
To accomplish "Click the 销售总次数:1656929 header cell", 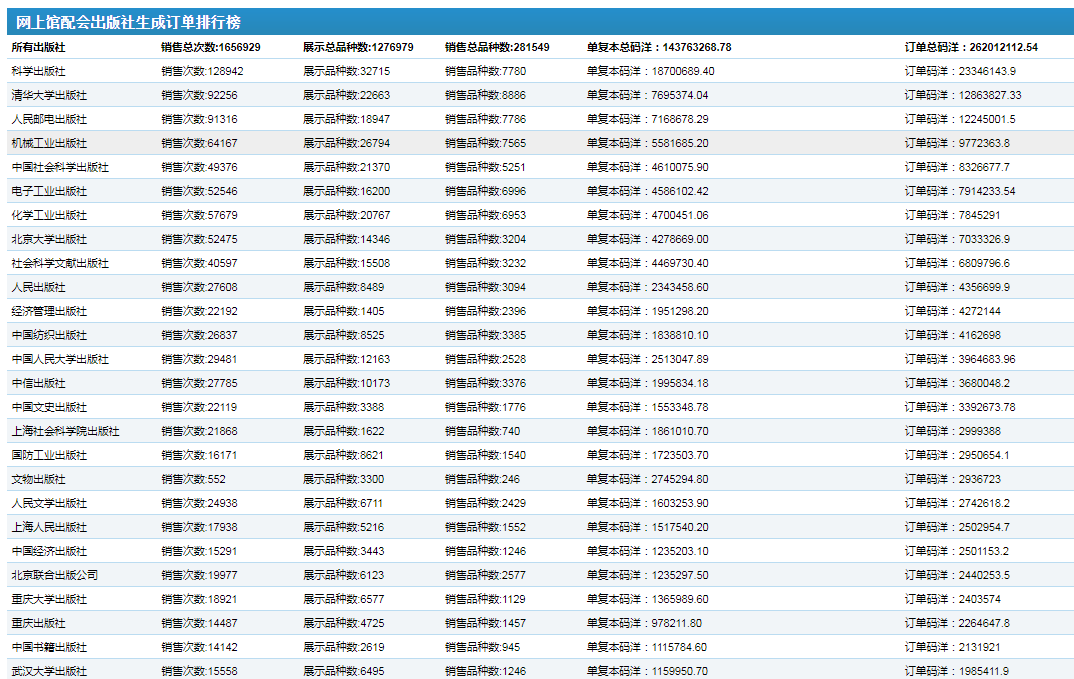I will click(x=211, y=47).
